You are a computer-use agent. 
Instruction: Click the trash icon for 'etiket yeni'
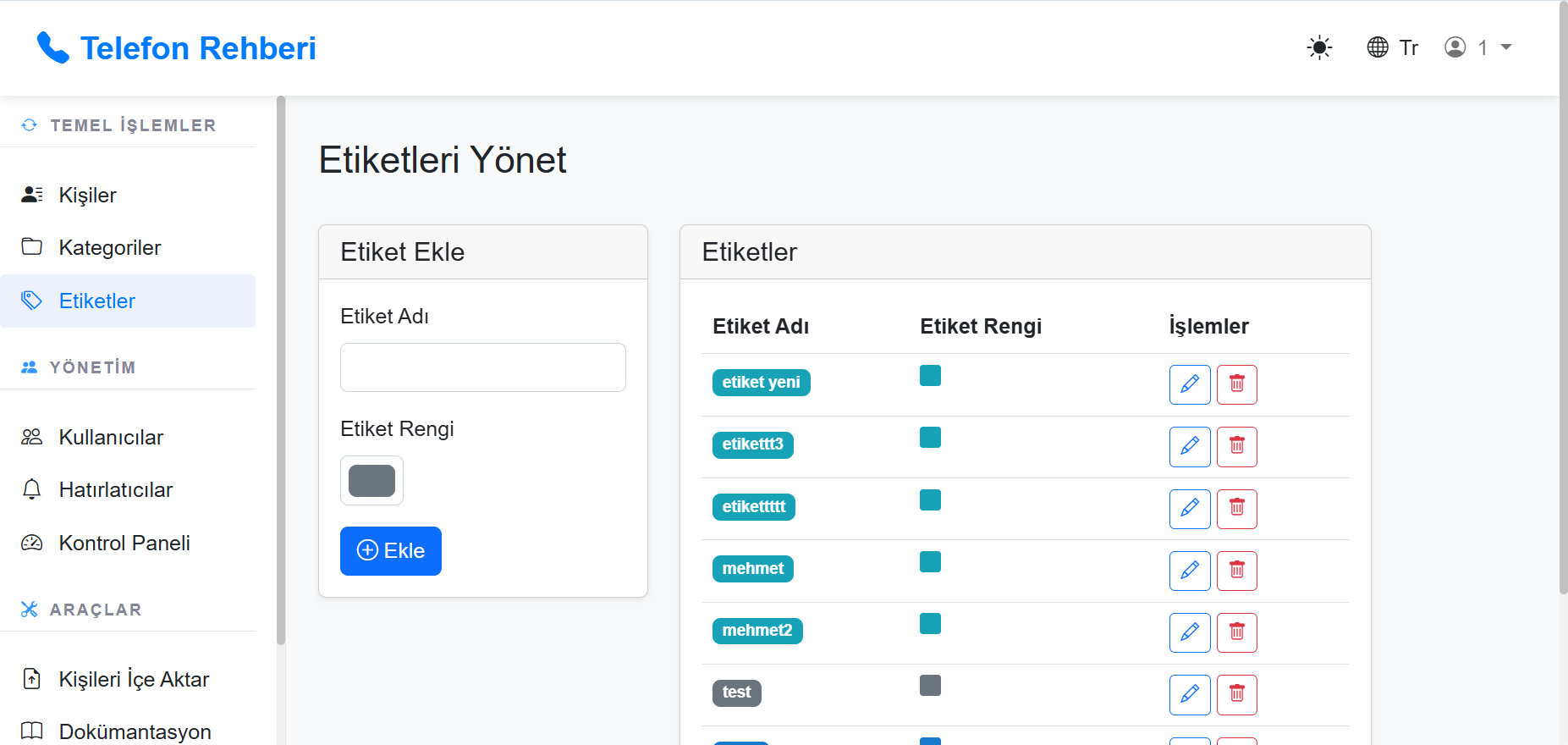1236,384
